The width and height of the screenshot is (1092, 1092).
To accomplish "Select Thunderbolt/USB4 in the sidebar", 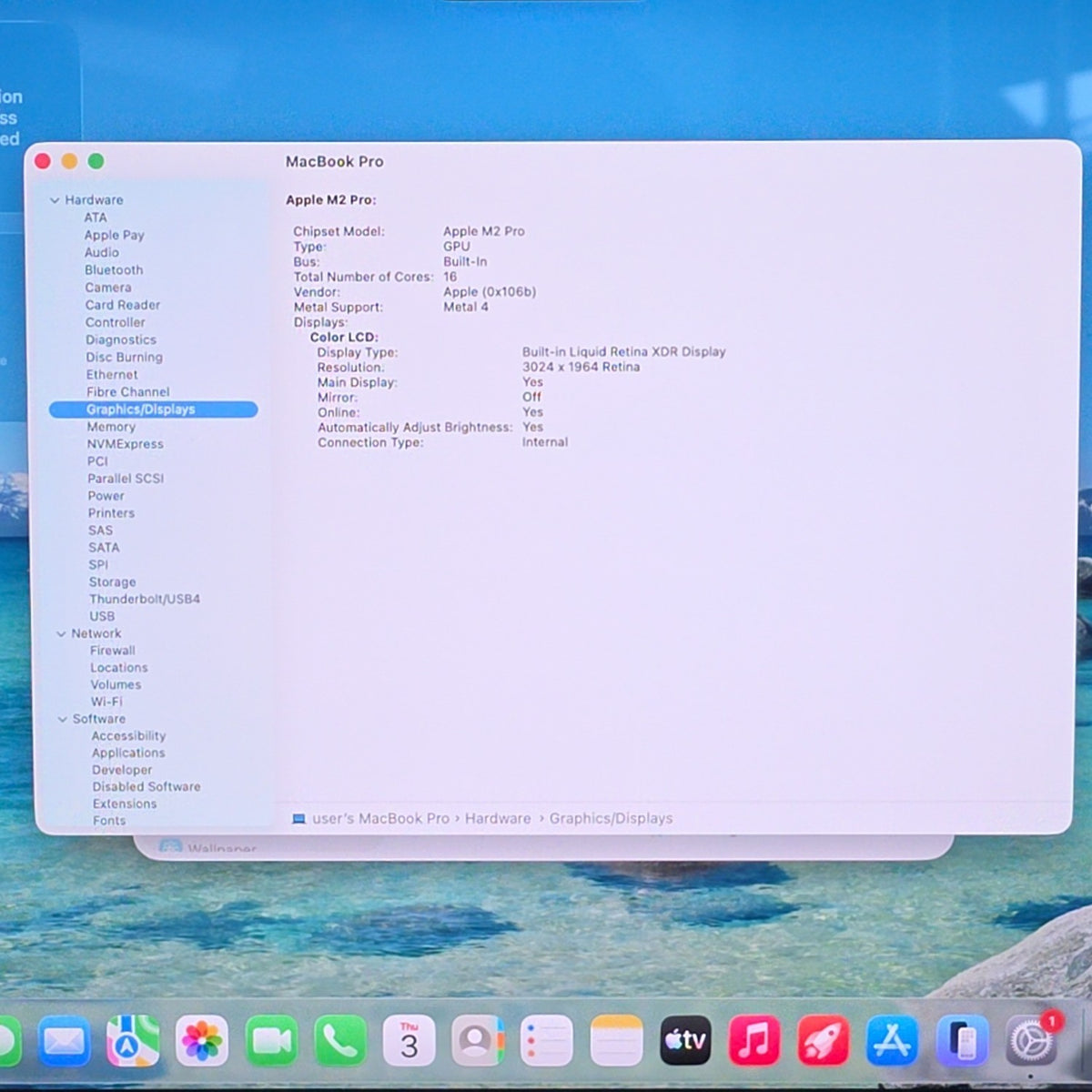I will (145, 600).
